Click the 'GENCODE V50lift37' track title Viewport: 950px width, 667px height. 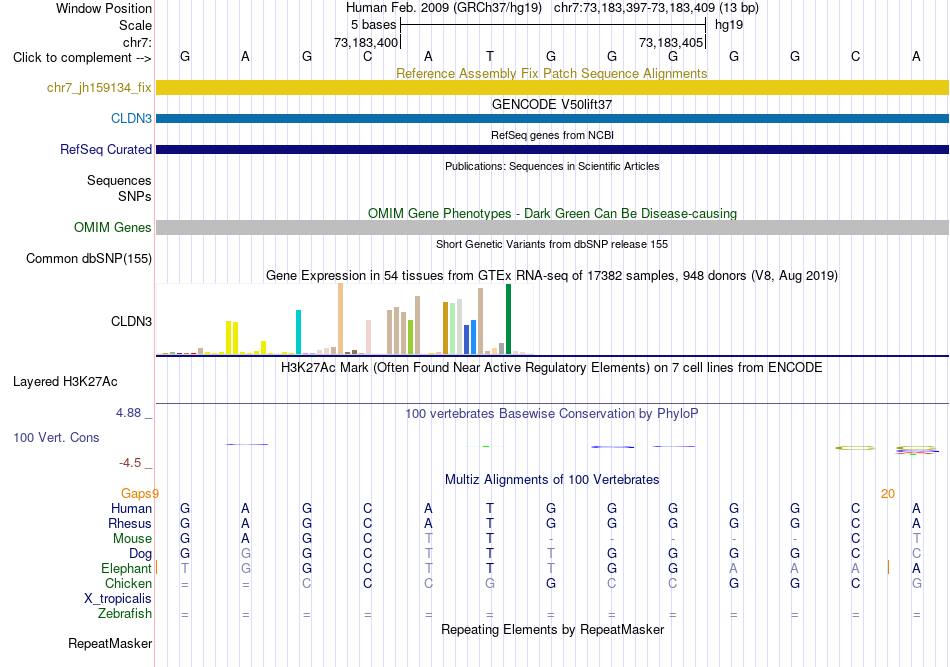[552, 104]
